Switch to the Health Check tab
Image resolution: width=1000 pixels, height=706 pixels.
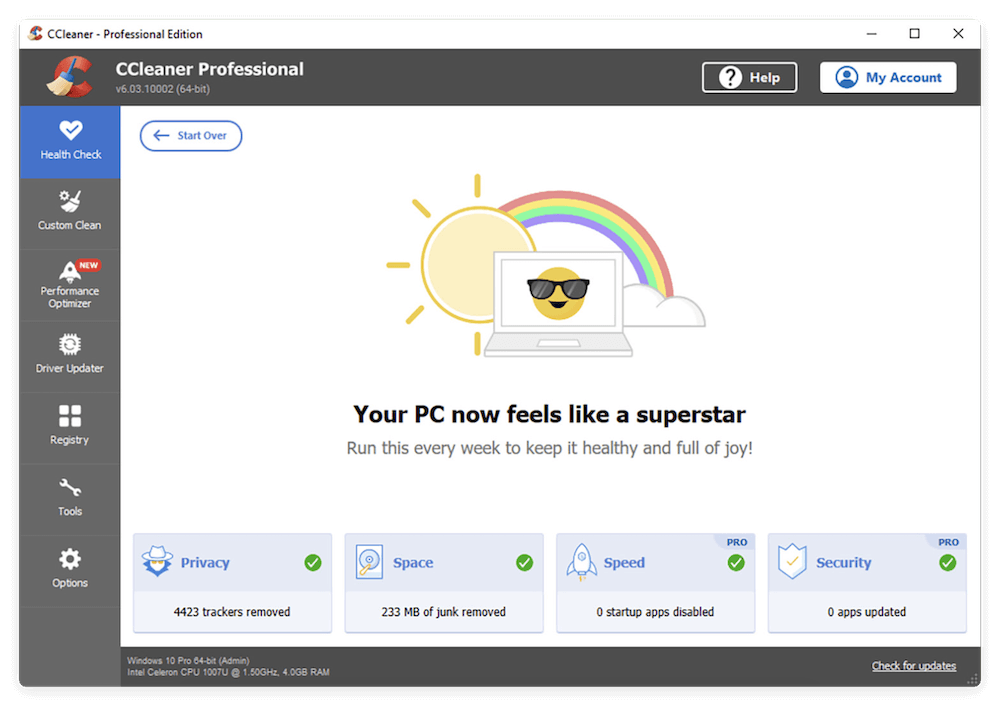point(70,140)
